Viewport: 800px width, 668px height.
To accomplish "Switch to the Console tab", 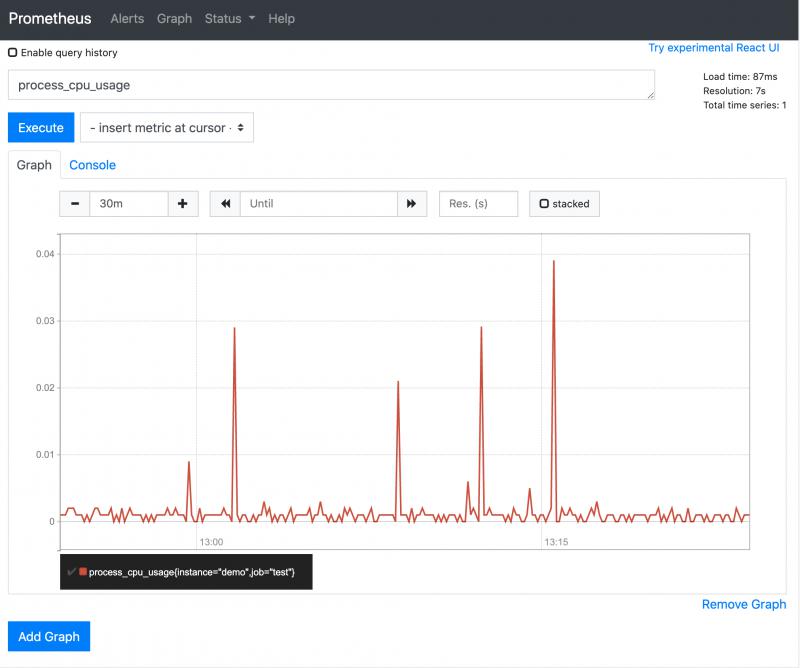I will point(92,165).
